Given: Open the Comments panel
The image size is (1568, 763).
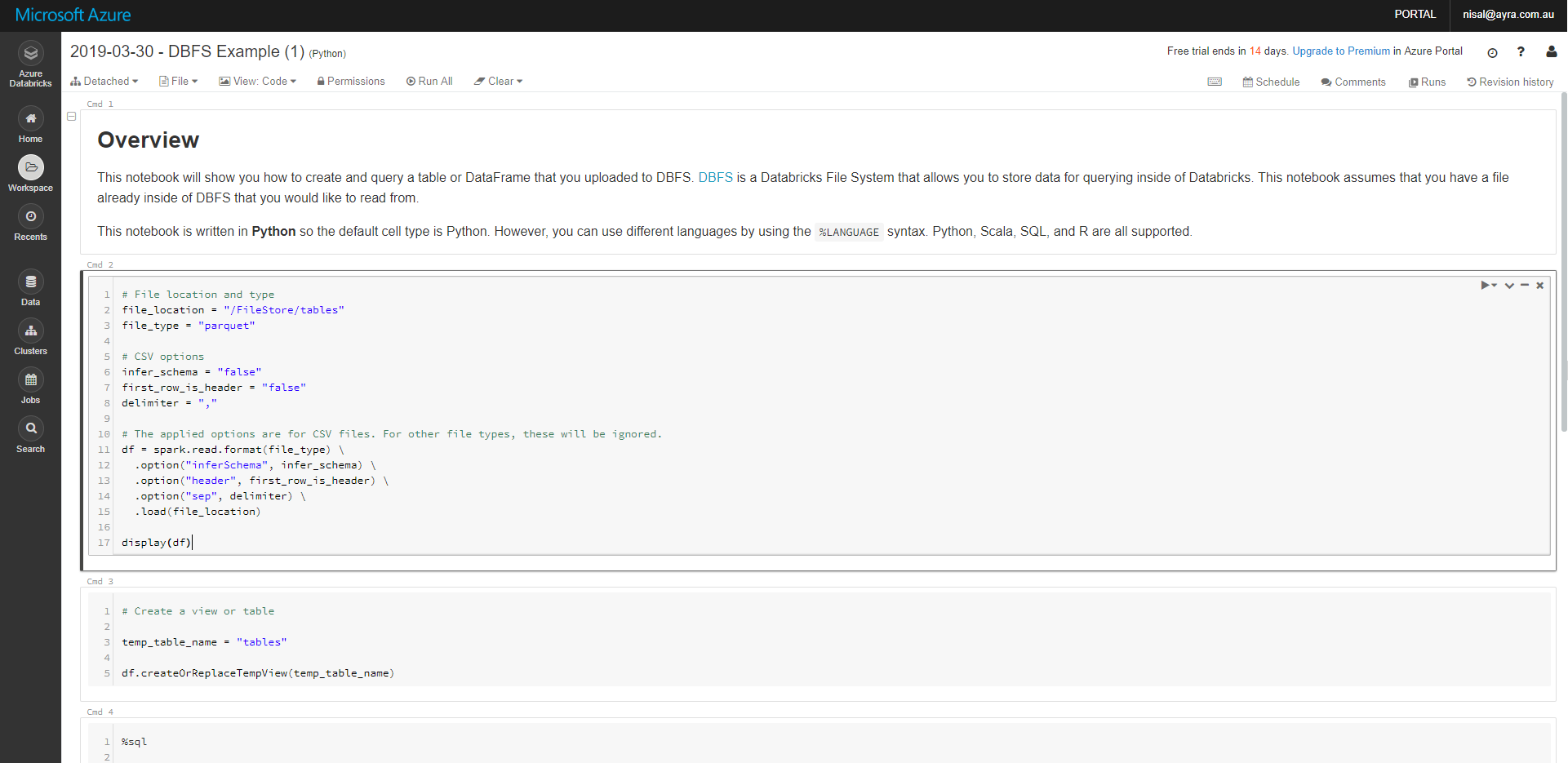Looking at the screenshot, I should (1353, 82).
